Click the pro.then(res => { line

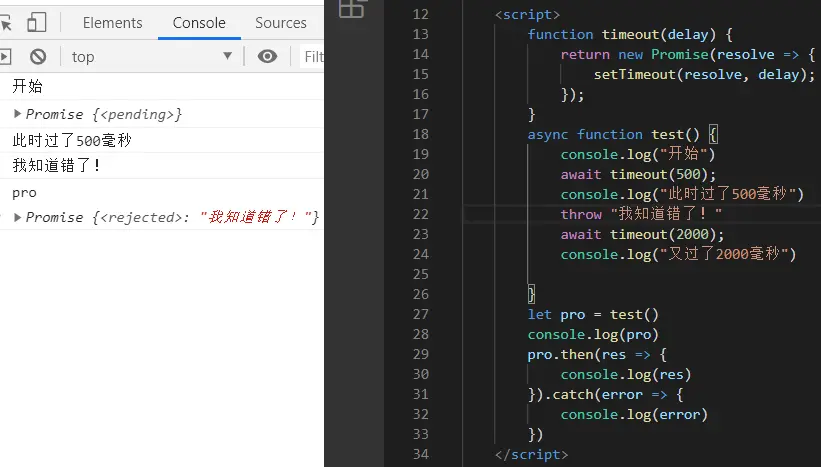click(x=597, y=354)
